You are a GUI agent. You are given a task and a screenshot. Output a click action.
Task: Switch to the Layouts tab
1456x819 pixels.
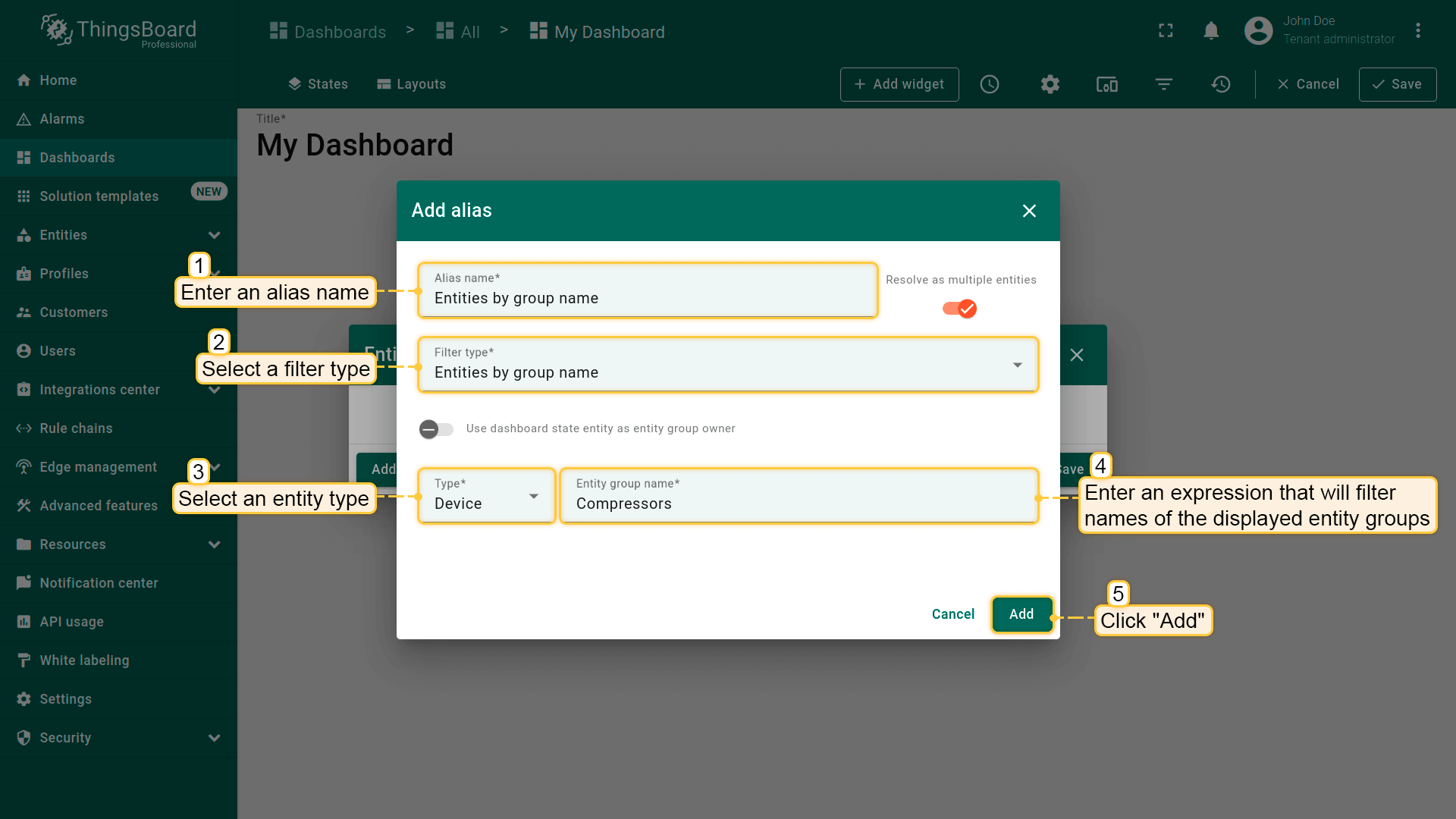coord(412,84)
